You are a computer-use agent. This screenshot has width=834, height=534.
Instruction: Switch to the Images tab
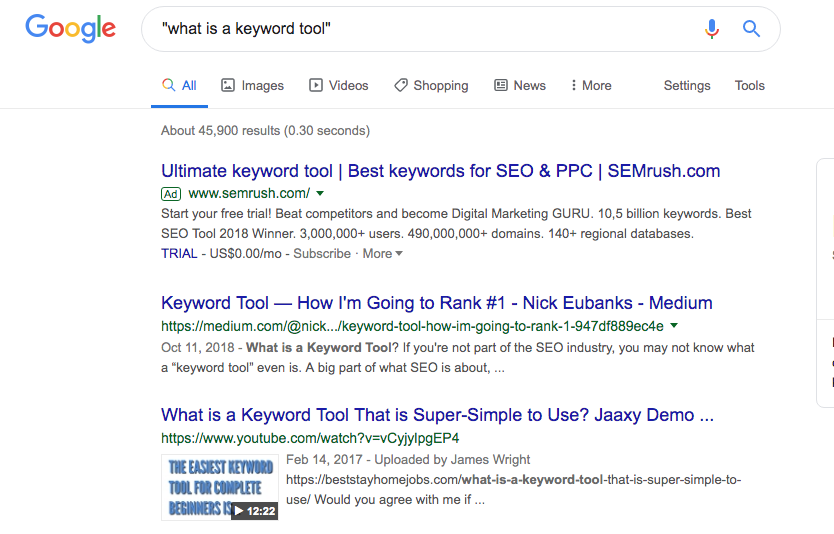pos(253,86)
